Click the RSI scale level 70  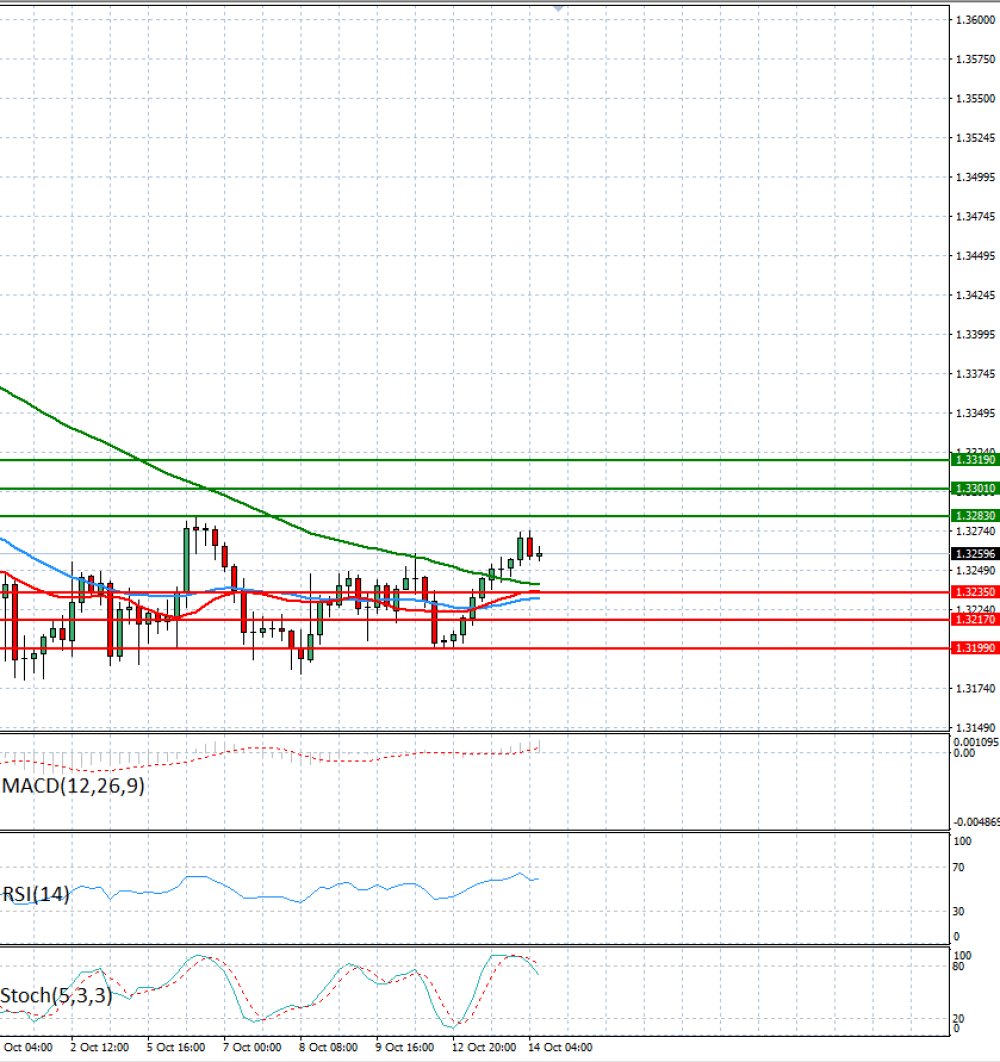click(x=959, y=868)
